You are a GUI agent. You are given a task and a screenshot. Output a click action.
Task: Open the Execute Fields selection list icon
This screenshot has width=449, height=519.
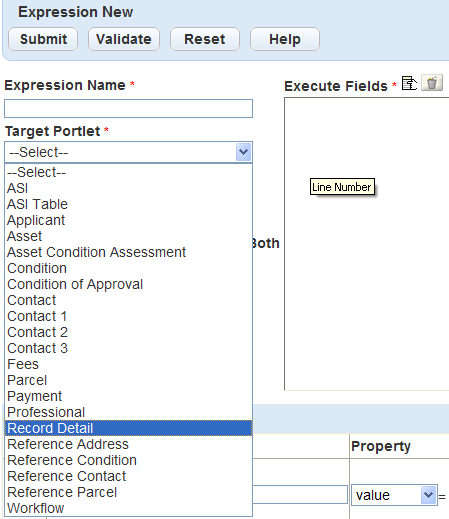point(409,83)
